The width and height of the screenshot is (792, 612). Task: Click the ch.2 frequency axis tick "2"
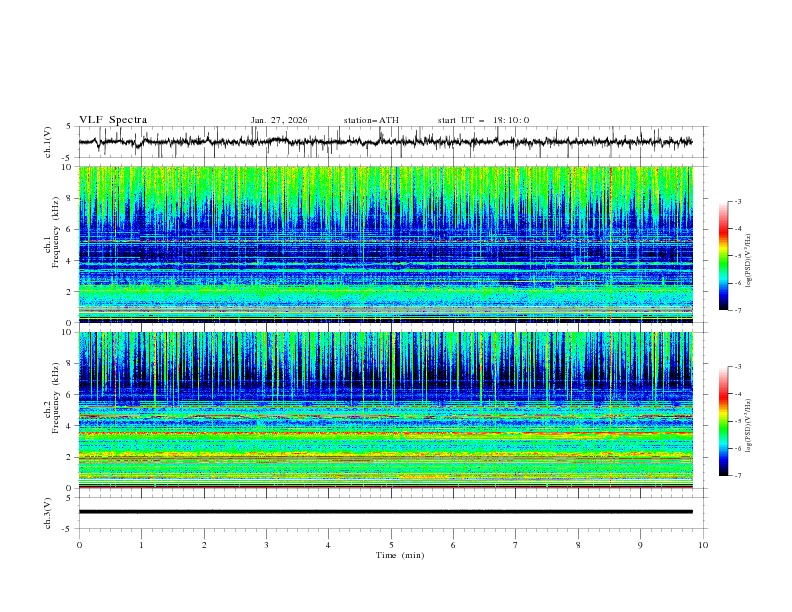[71, 457]
